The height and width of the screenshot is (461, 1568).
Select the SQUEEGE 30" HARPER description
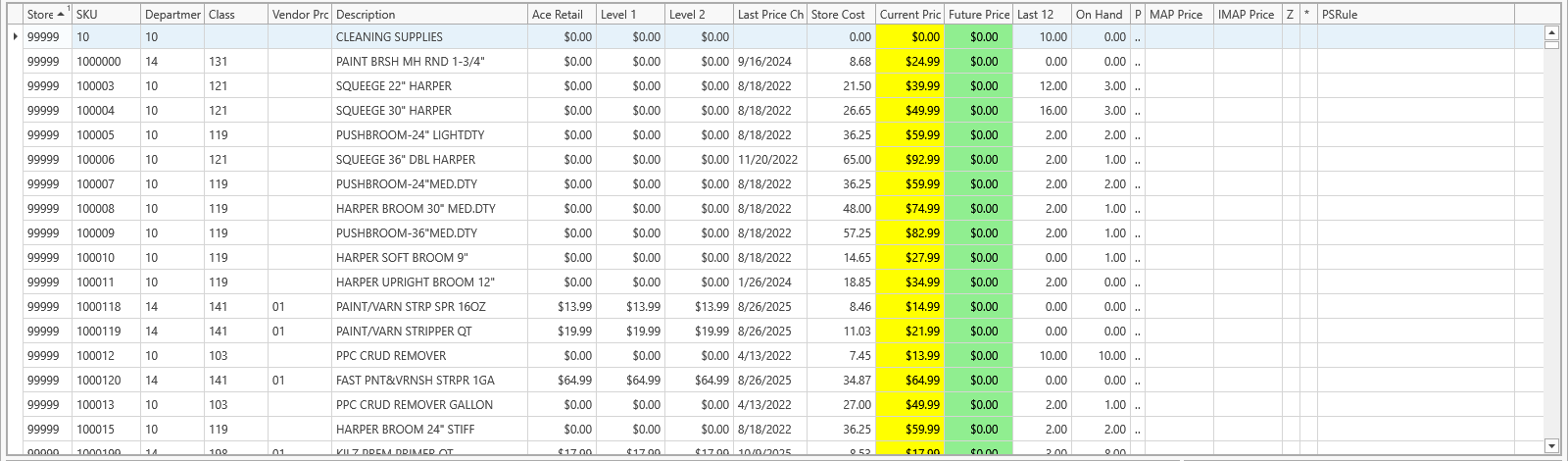tap(429, 111)
